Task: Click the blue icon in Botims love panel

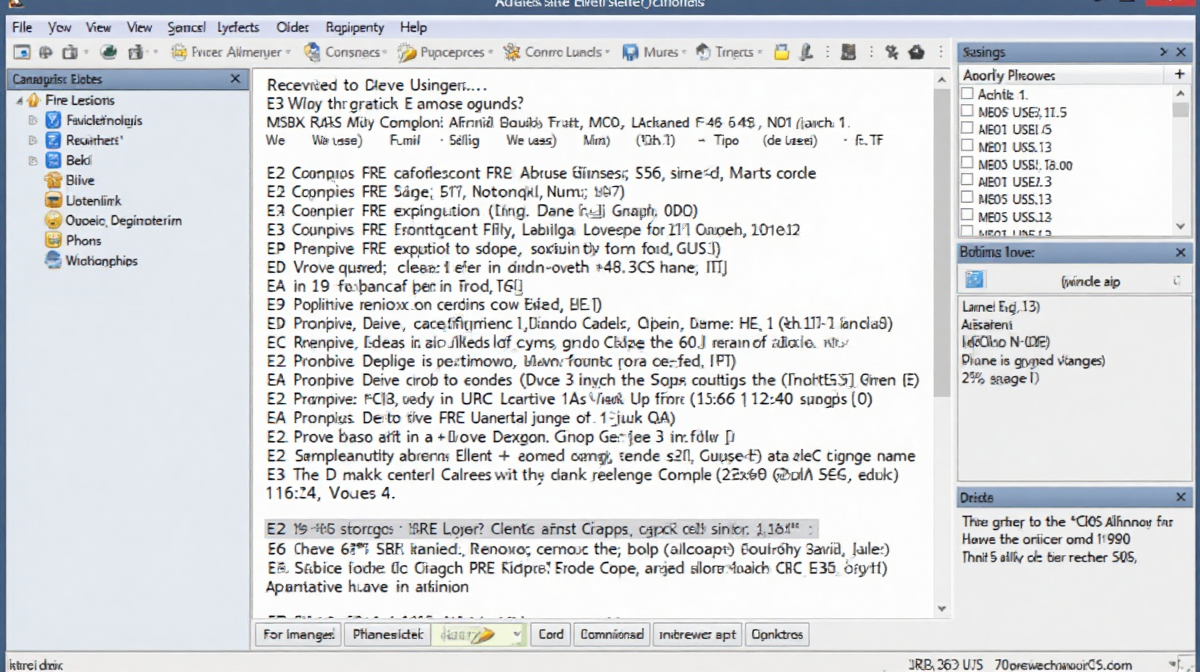Action: (x=975, y=281)
